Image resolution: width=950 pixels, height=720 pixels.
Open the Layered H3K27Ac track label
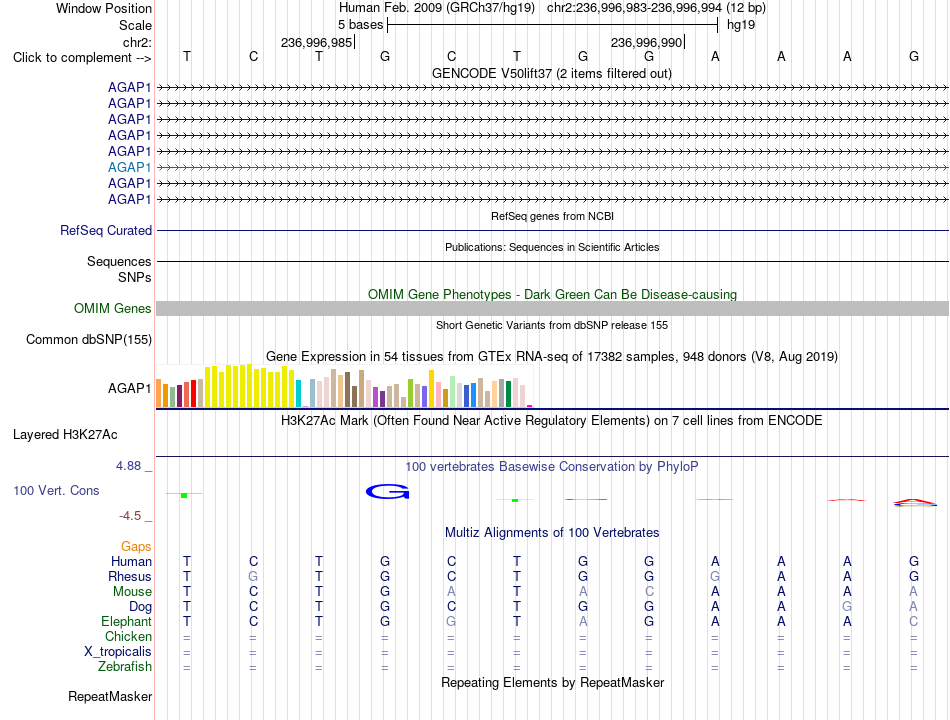pyautogui.click(x=65, y=435)
